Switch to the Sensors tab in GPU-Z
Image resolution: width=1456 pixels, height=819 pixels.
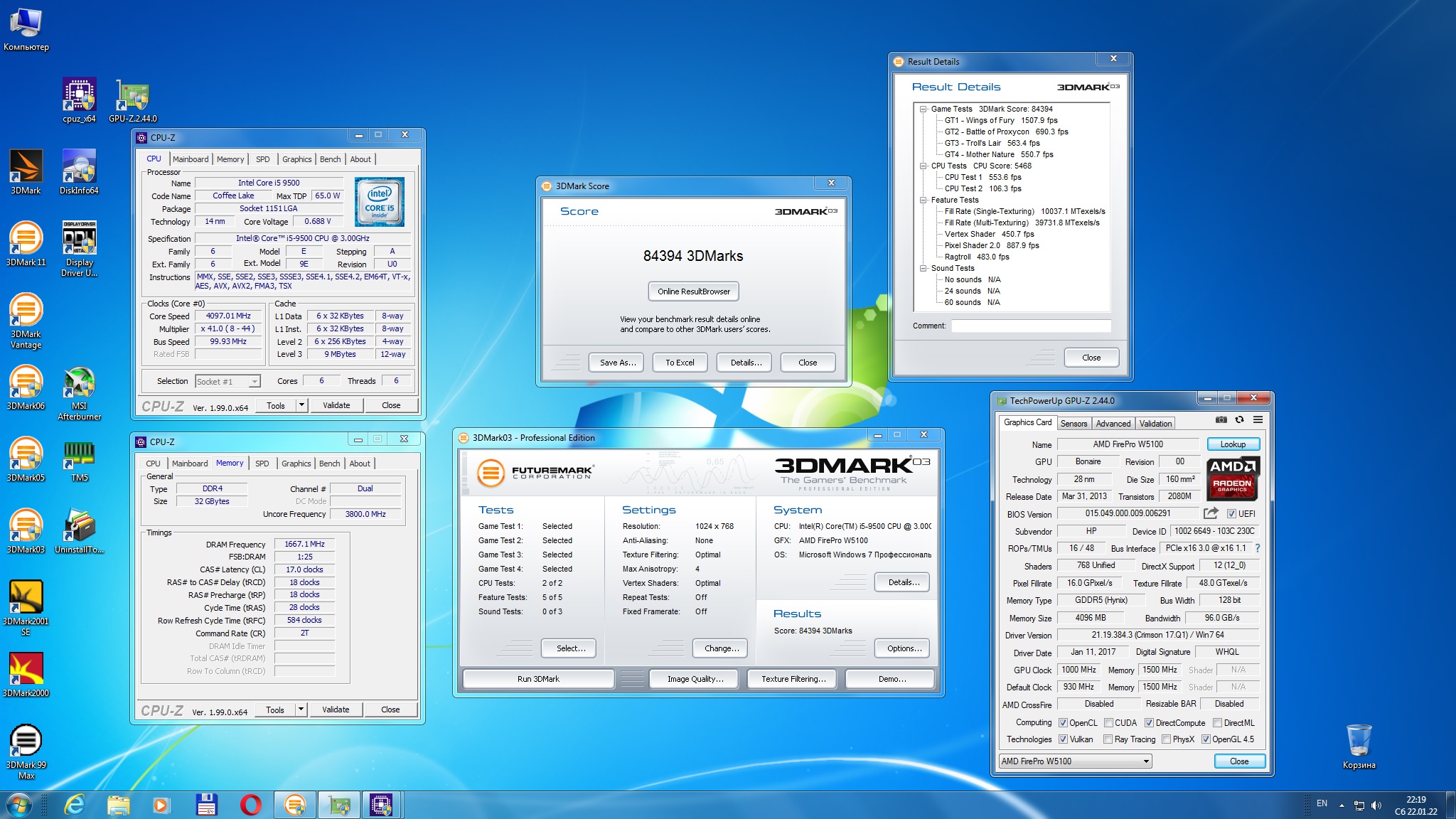point(1074,424)
